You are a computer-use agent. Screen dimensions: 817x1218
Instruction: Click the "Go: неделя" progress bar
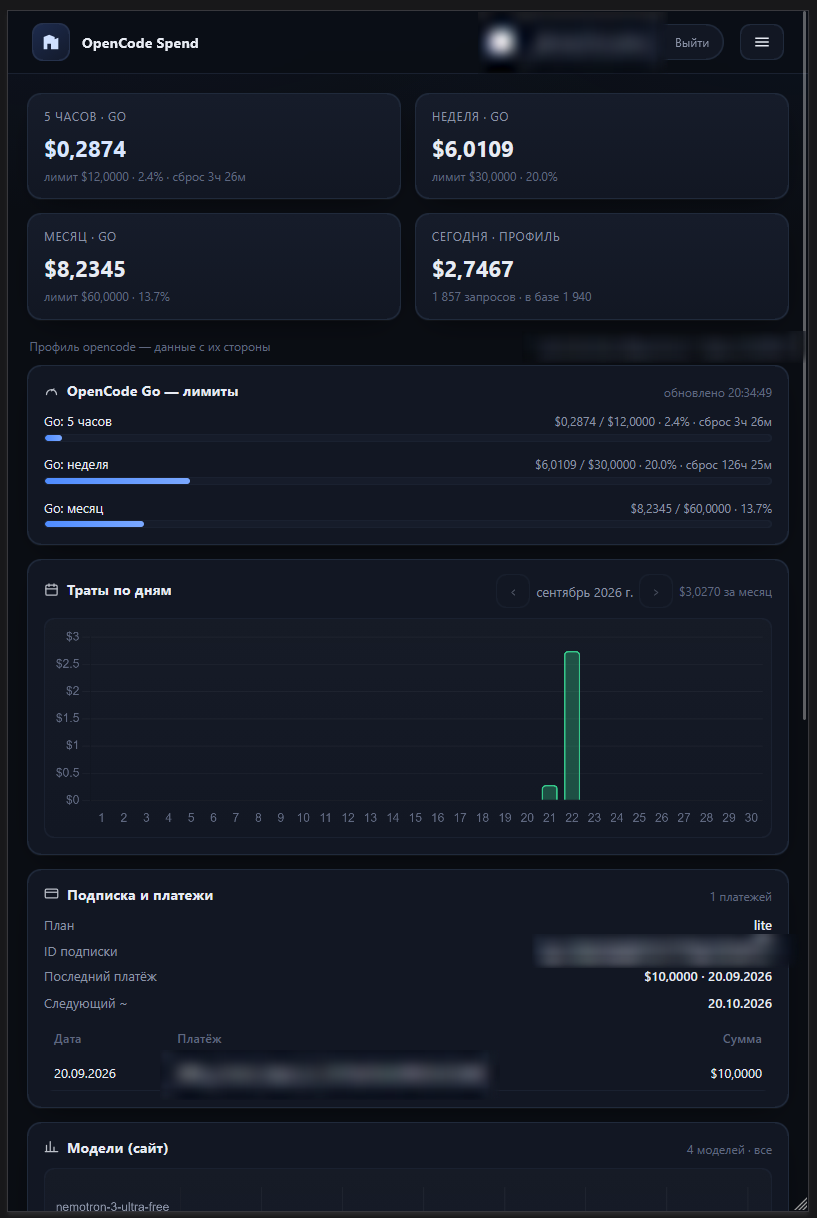coord(408,481)
